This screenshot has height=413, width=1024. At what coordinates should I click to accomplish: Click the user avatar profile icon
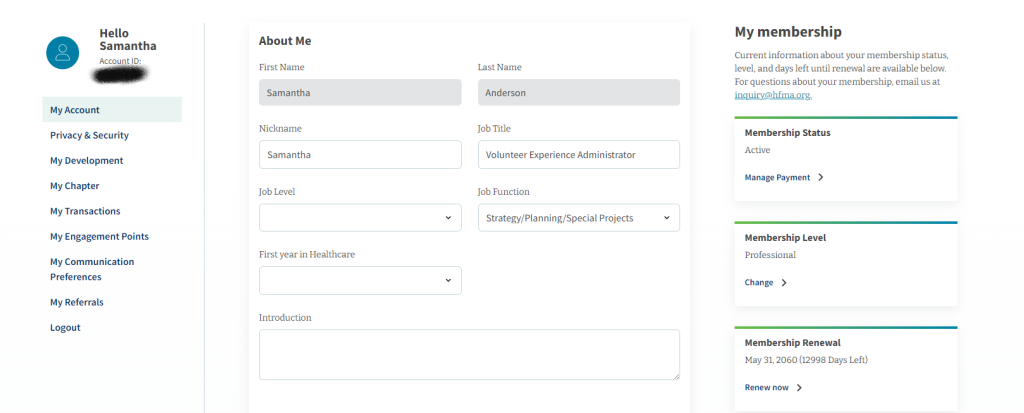tap(63, 52)
